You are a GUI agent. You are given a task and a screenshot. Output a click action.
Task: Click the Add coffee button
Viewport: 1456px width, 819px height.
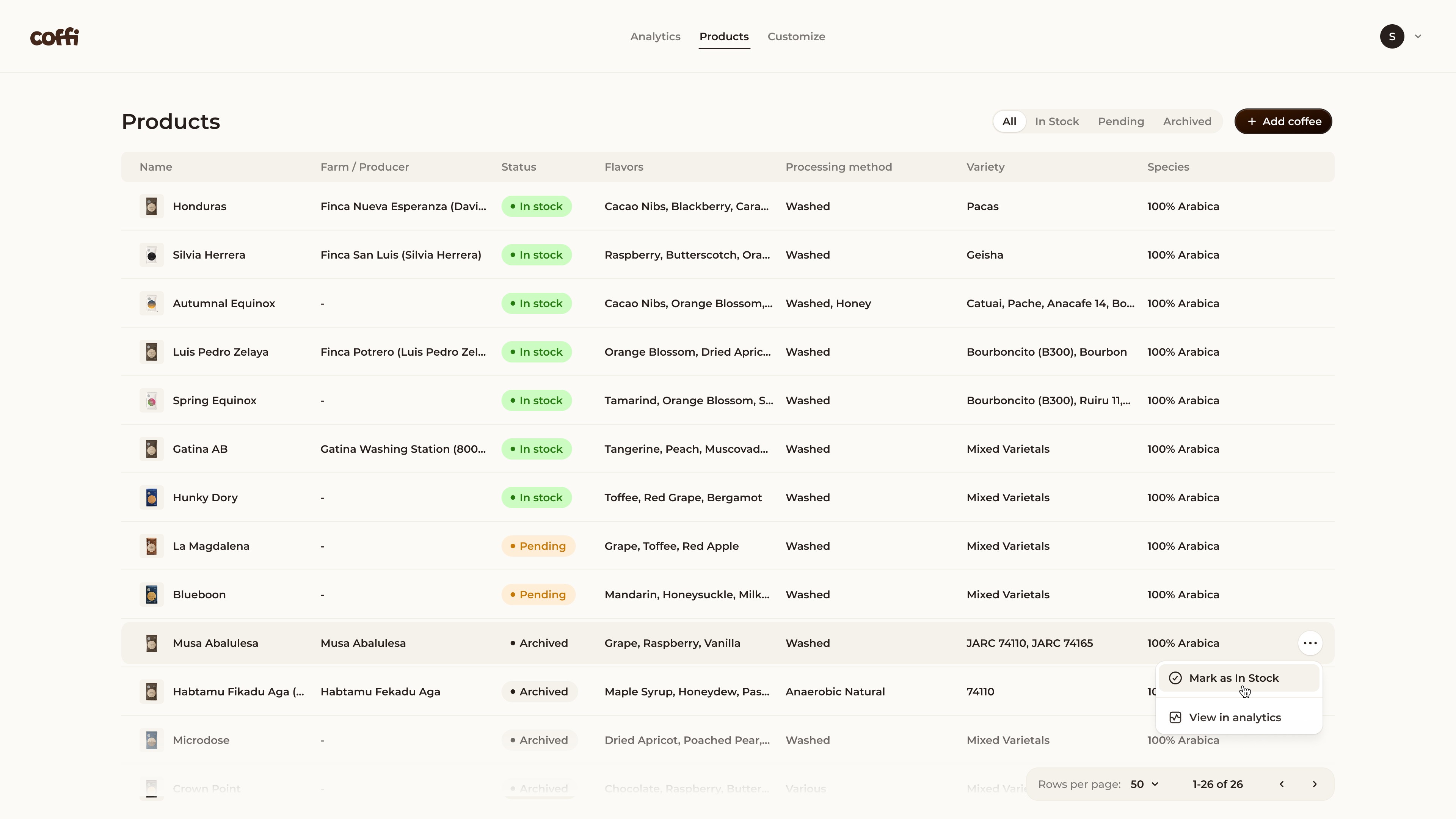tap(1282, 121)
